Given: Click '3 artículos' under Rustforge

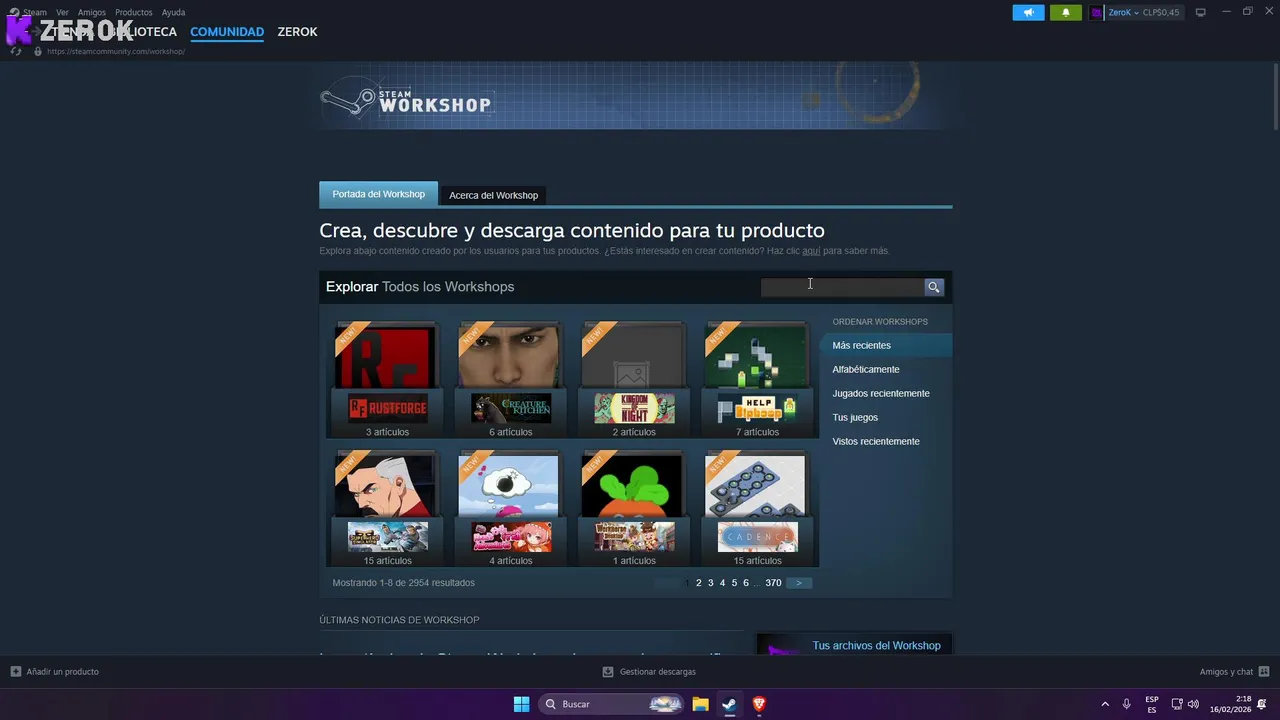Looking at the screenshot, I should [387, 432].
